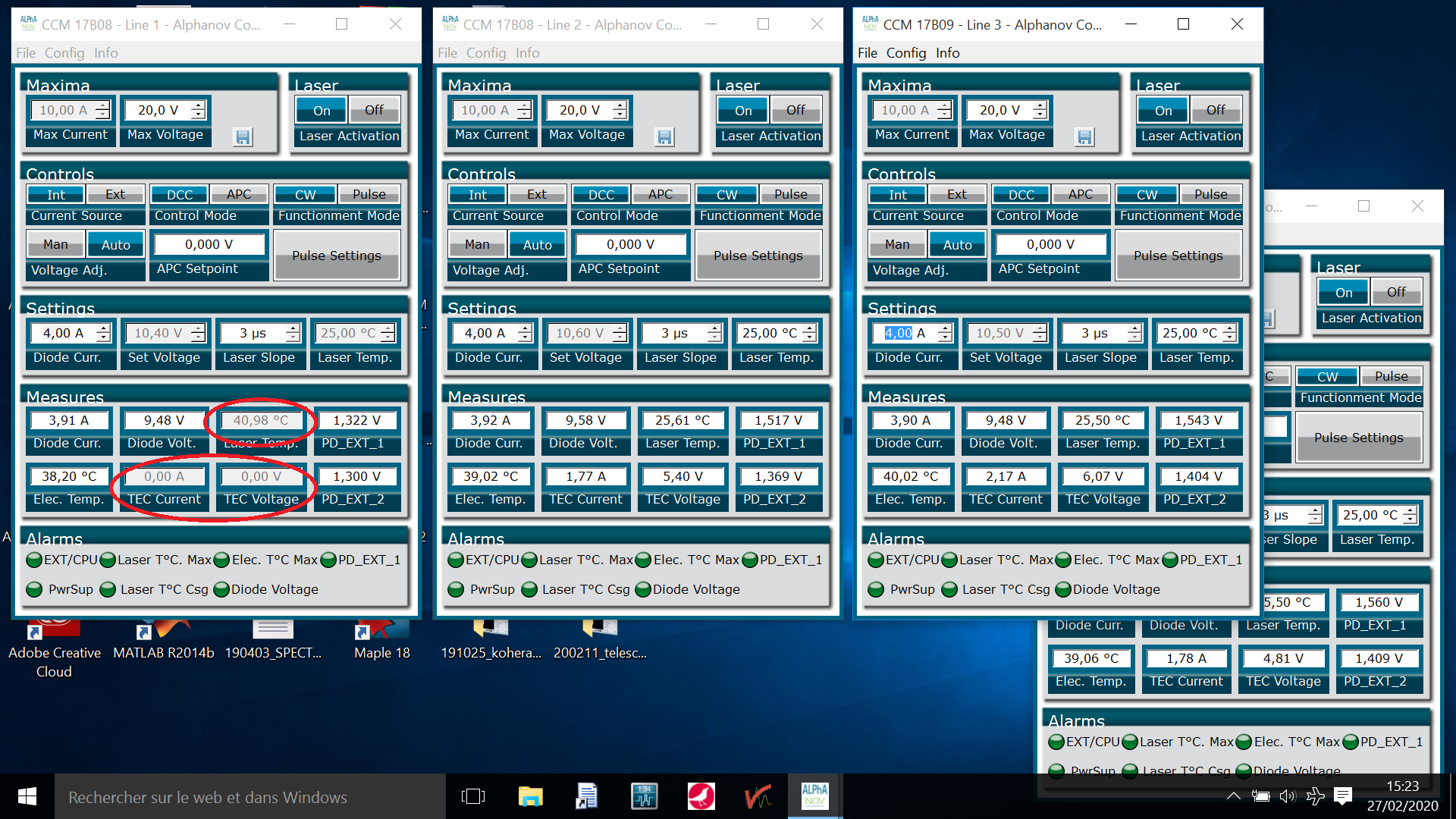Increase Max Voltage spinner in Line 1 Maxima
The width and height of the screenshot is (1456, 819).
pyautogui.click(x=199, y=105)
